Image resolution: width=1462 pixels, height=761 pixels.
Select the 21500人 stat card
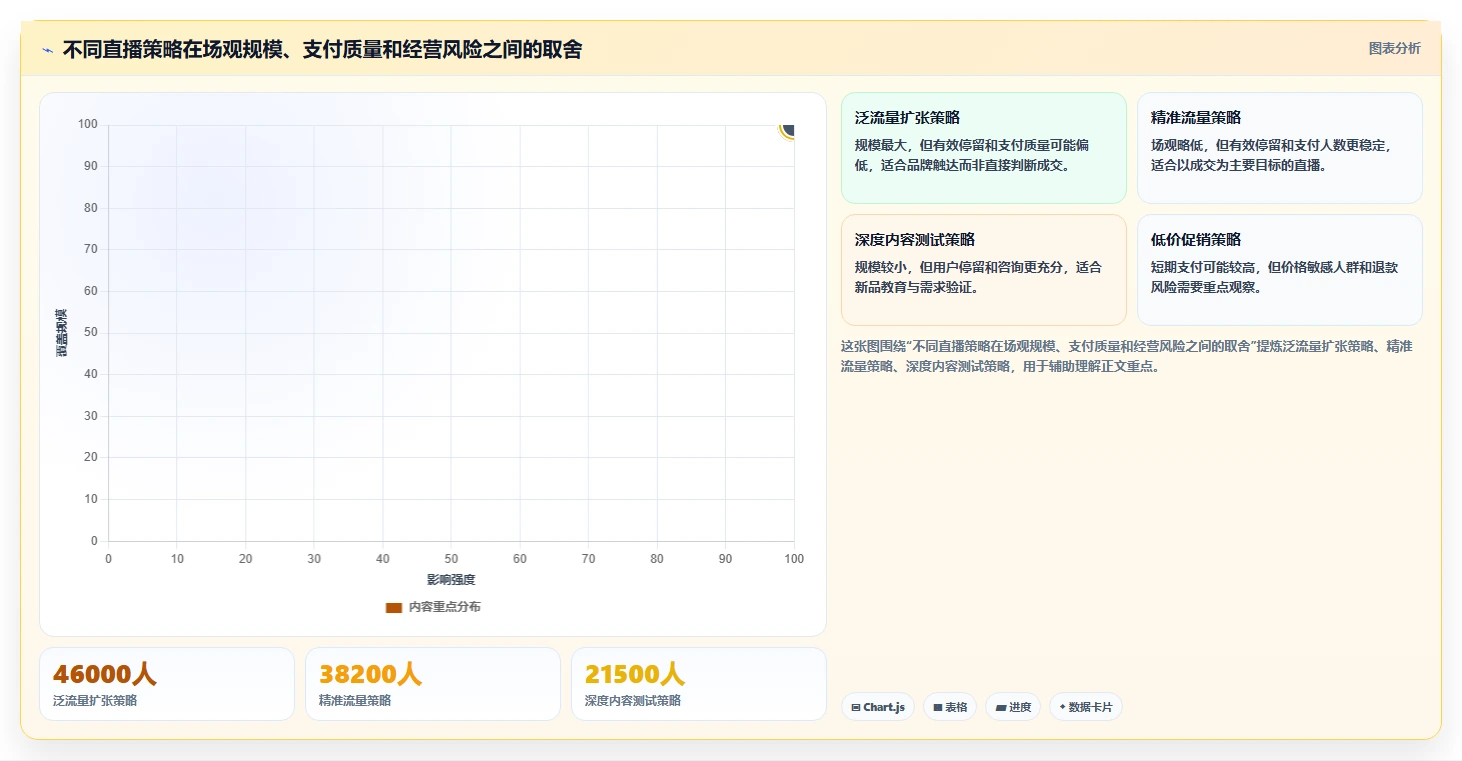(x=699, y=684)
